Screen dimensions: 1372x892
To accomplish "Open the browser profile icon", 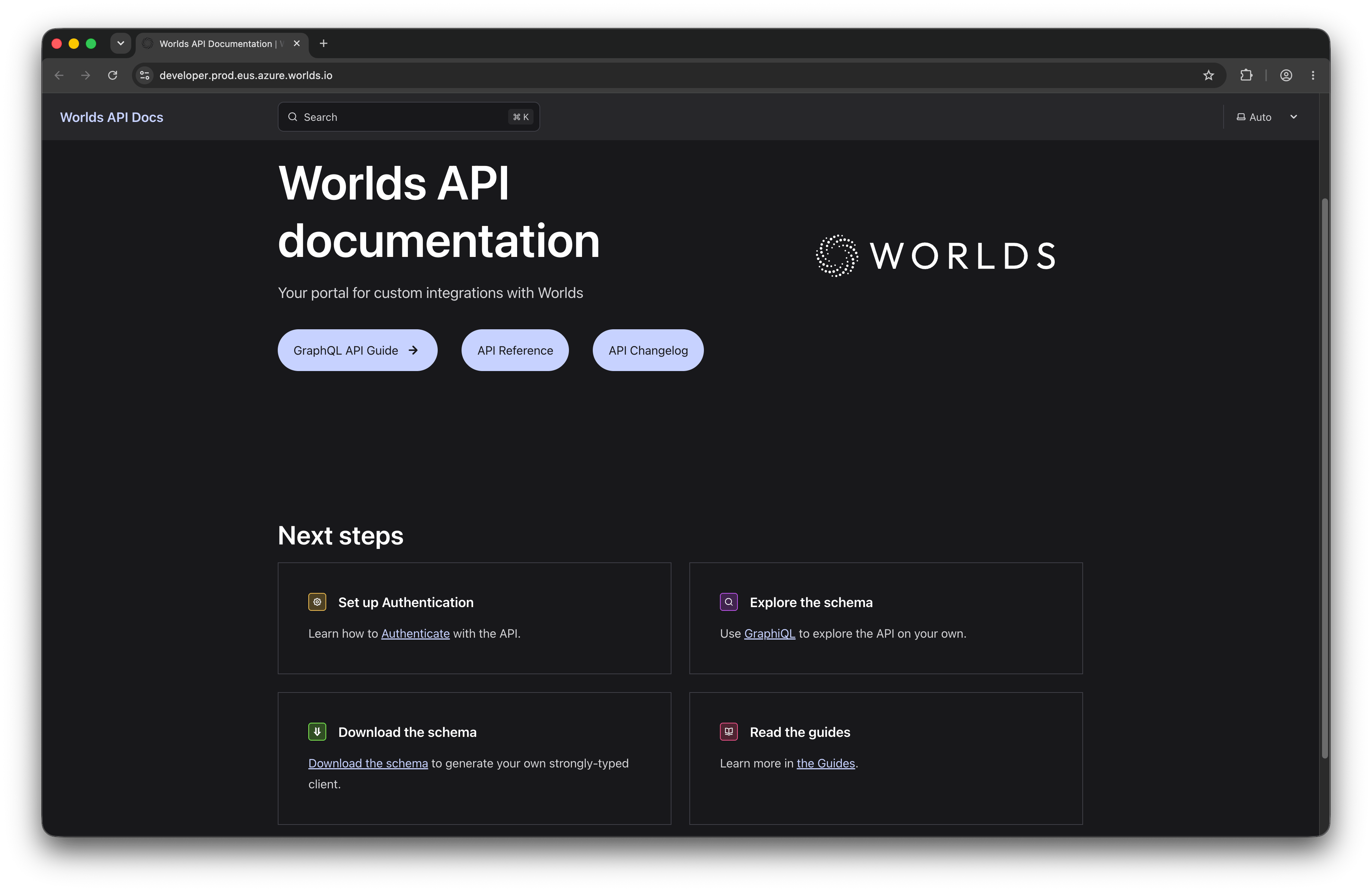I will point(1286,76).
